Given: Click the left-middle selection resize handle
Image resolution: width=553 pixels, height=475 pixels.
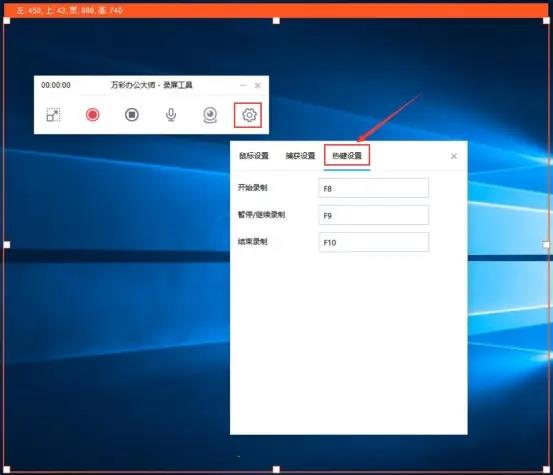Looking at the screenshot, I should click(7, 244).
